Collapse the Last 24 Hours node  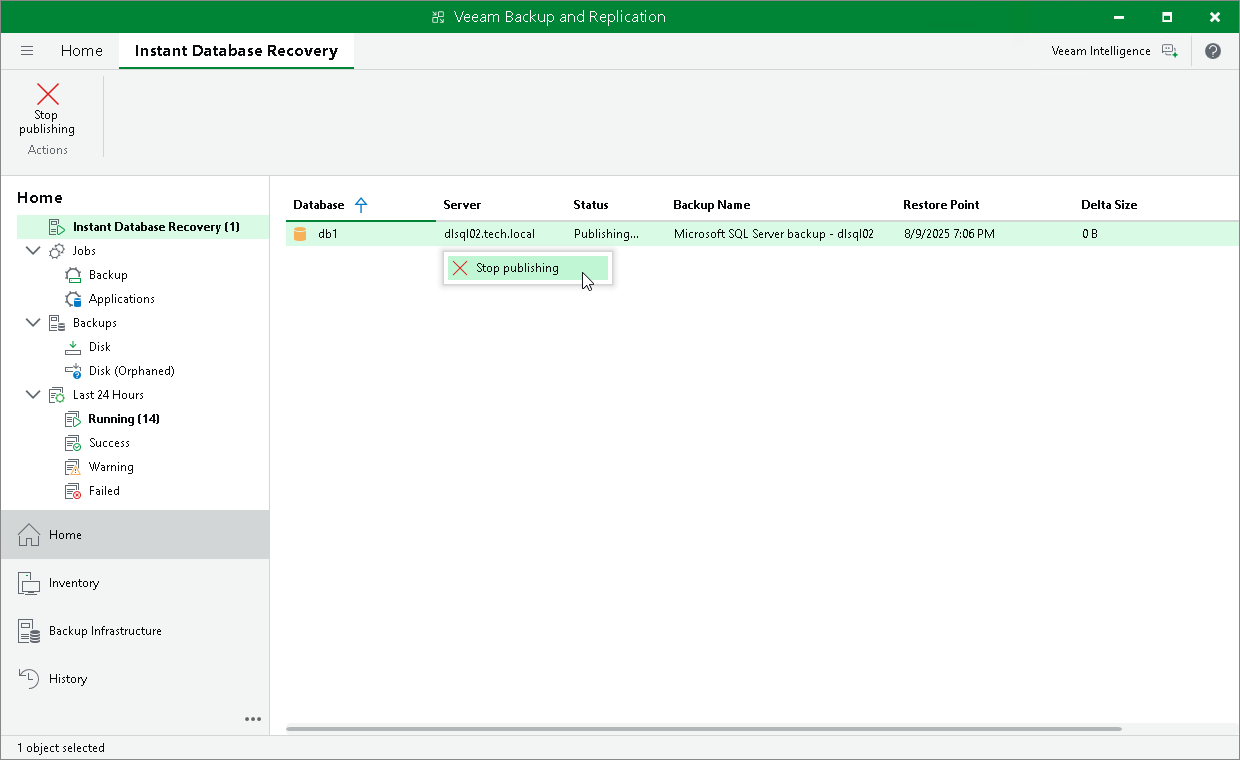click(x=32, y=395)
